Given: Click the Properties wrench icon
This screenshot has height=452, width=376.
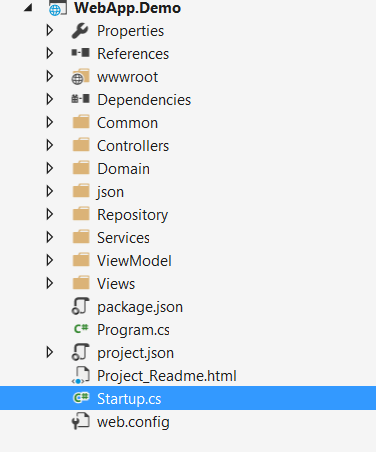Looking at the screenshot, I should pos(80,31).
